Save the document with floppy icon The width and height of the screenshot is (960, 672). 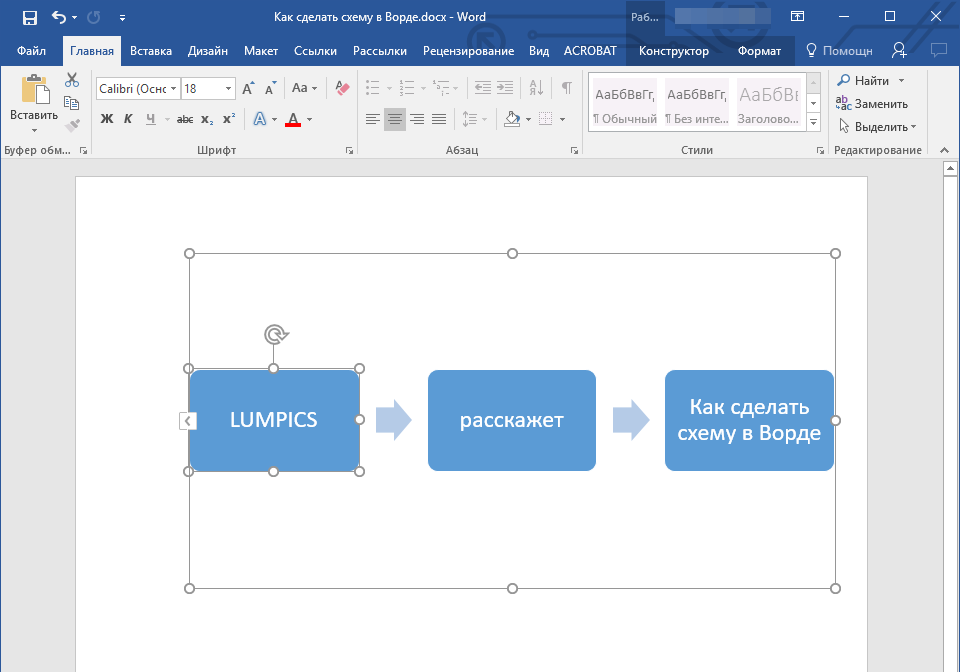(29, 18)
